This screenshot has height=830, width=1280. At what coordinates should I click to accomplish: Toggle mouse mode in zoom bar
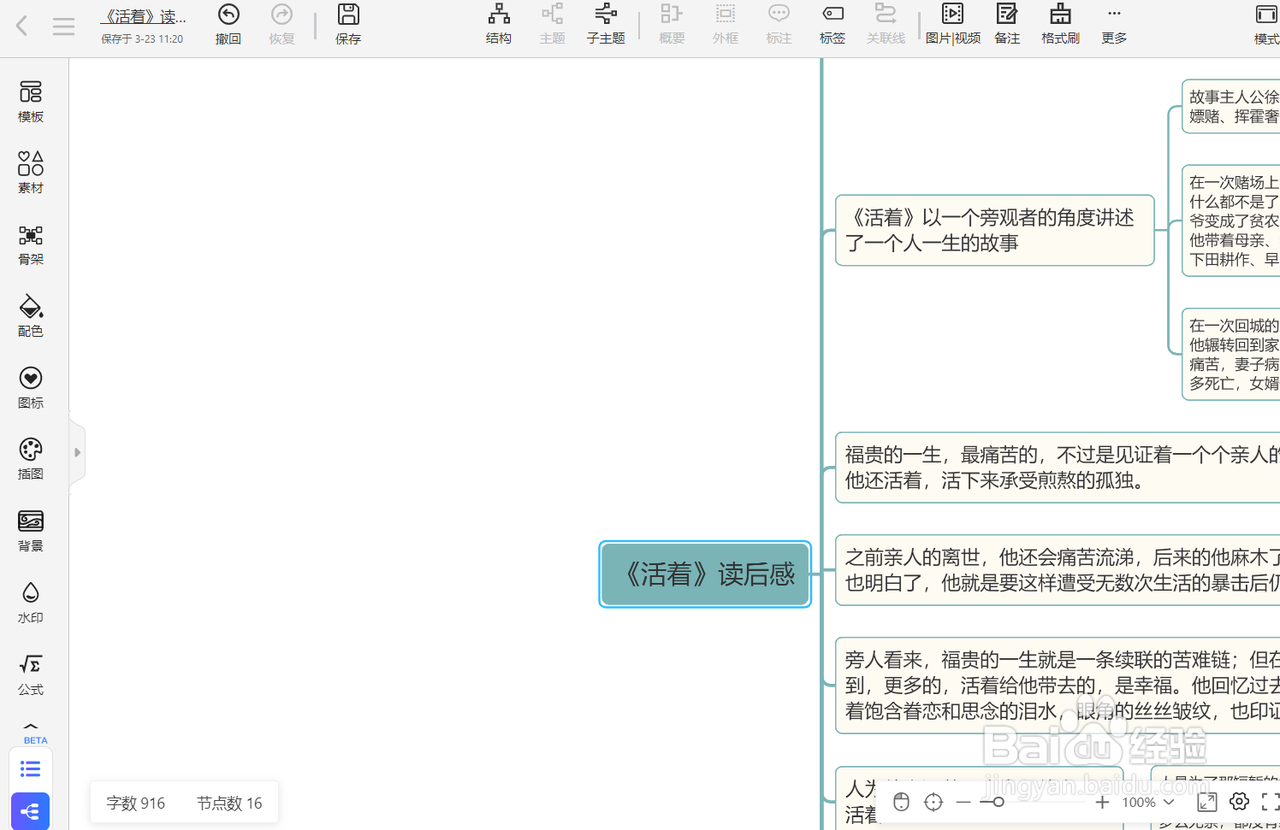coord(901,802)
